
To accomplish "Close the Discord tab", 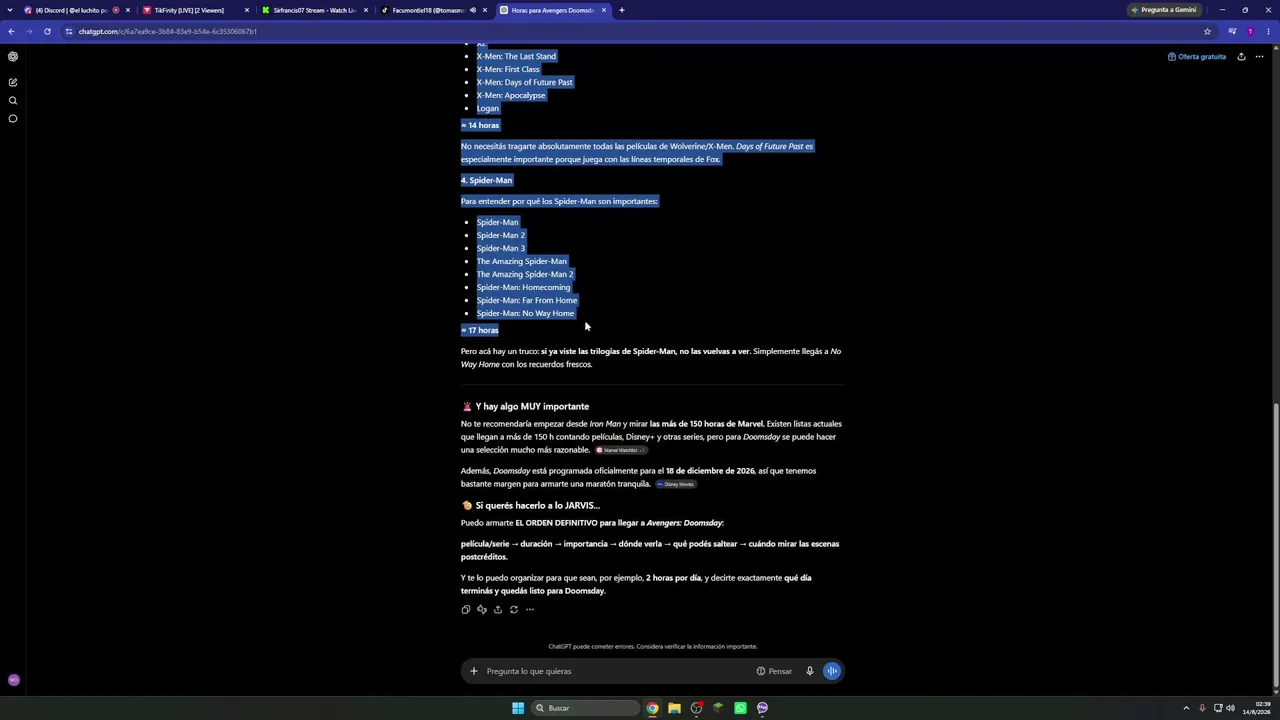I will pyautogui.click(x=127, y=10).
